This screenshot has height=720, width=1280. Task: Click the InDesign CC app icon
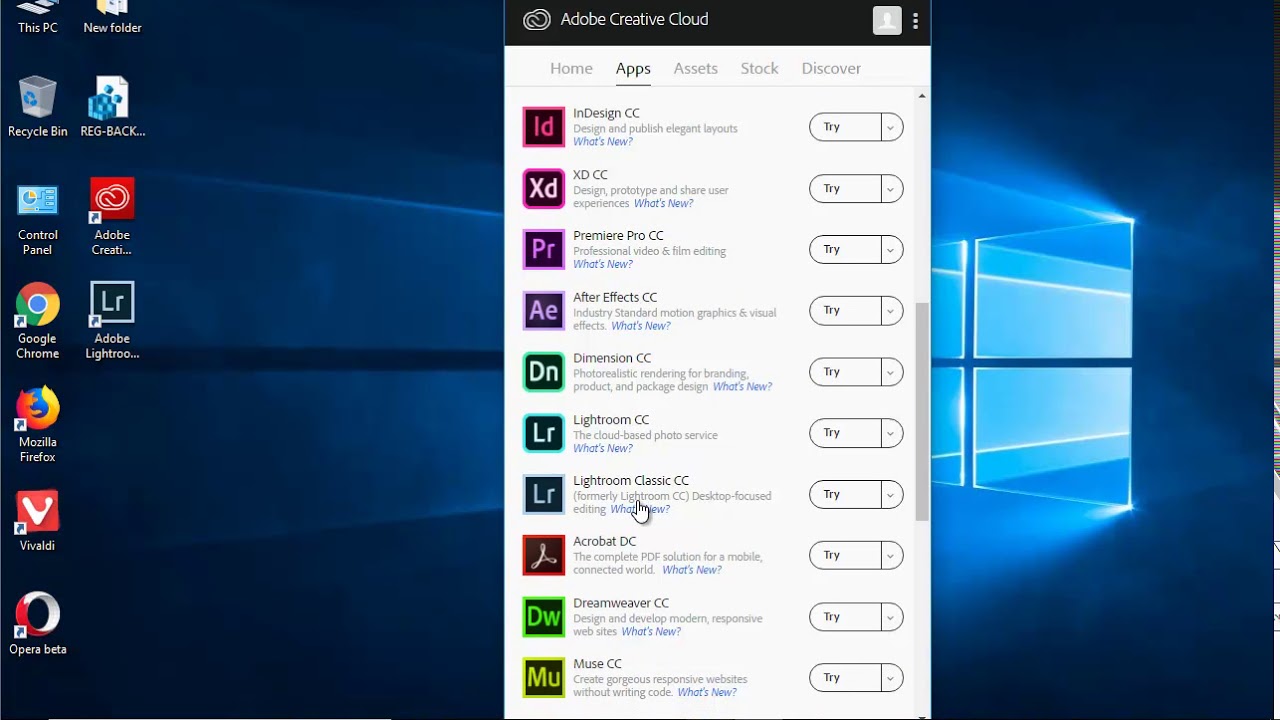click(544, 127)
